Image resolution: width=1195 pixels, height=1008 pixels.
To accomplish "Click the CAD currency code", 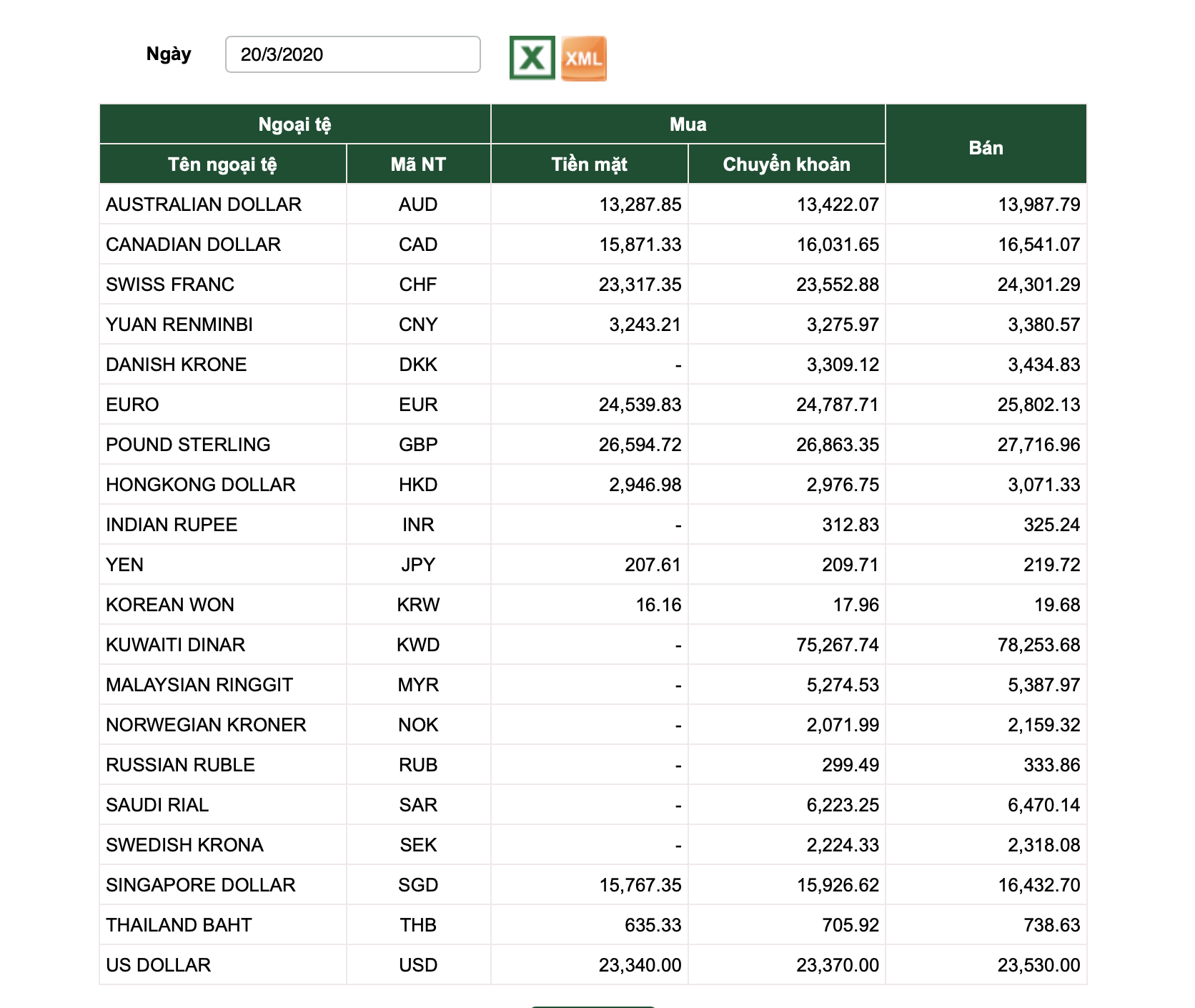I will pos(418,244).
